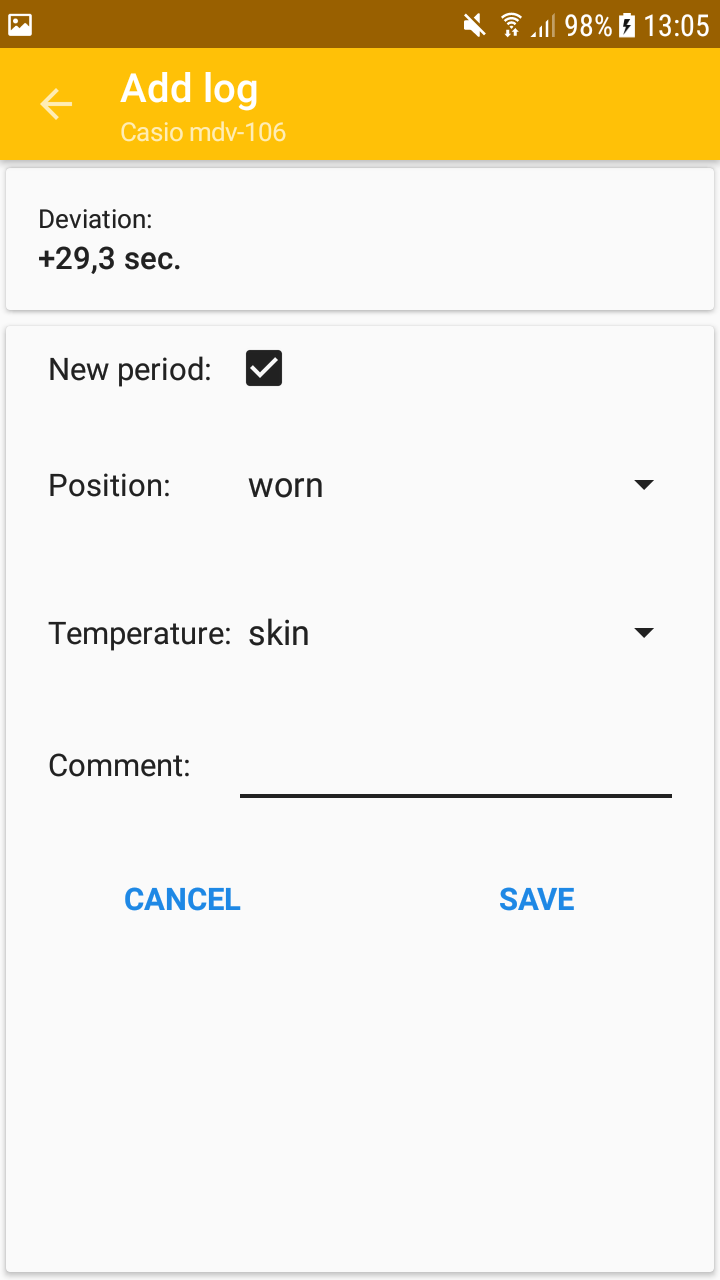The width and height of the screenshot is (720, 1280).
Task: Focus the Comment text field
Action: [x=456, y=767]
